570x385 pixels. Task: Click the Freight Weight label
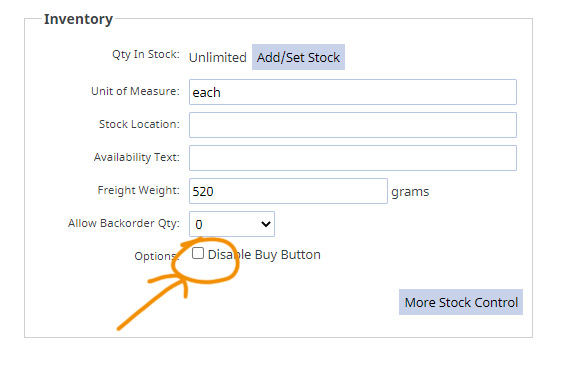pos(139,190)
